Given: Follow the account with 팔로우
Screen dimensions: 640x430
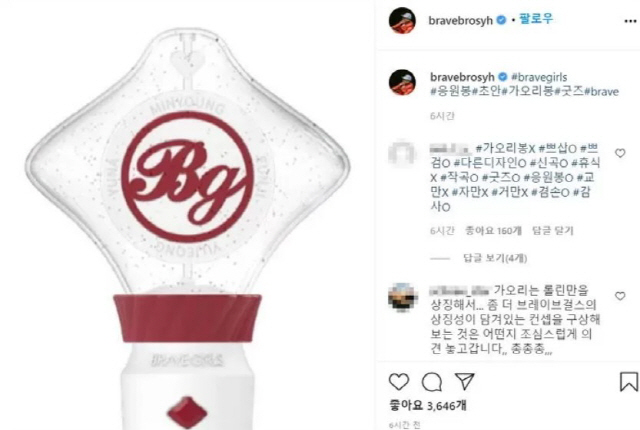Looking at the screenshot, I should [536, 19].
